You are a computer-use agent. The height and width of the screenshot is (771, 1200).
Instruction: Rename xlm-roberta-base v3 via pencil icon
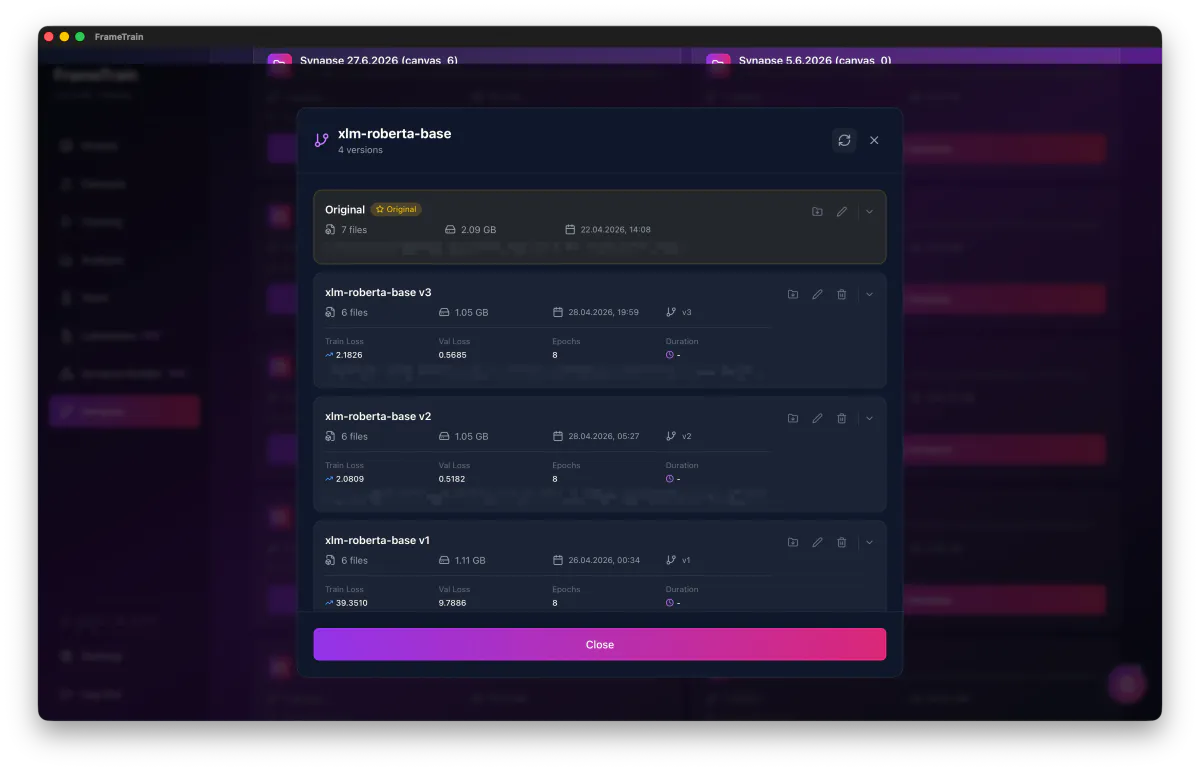tap(817, 294)
